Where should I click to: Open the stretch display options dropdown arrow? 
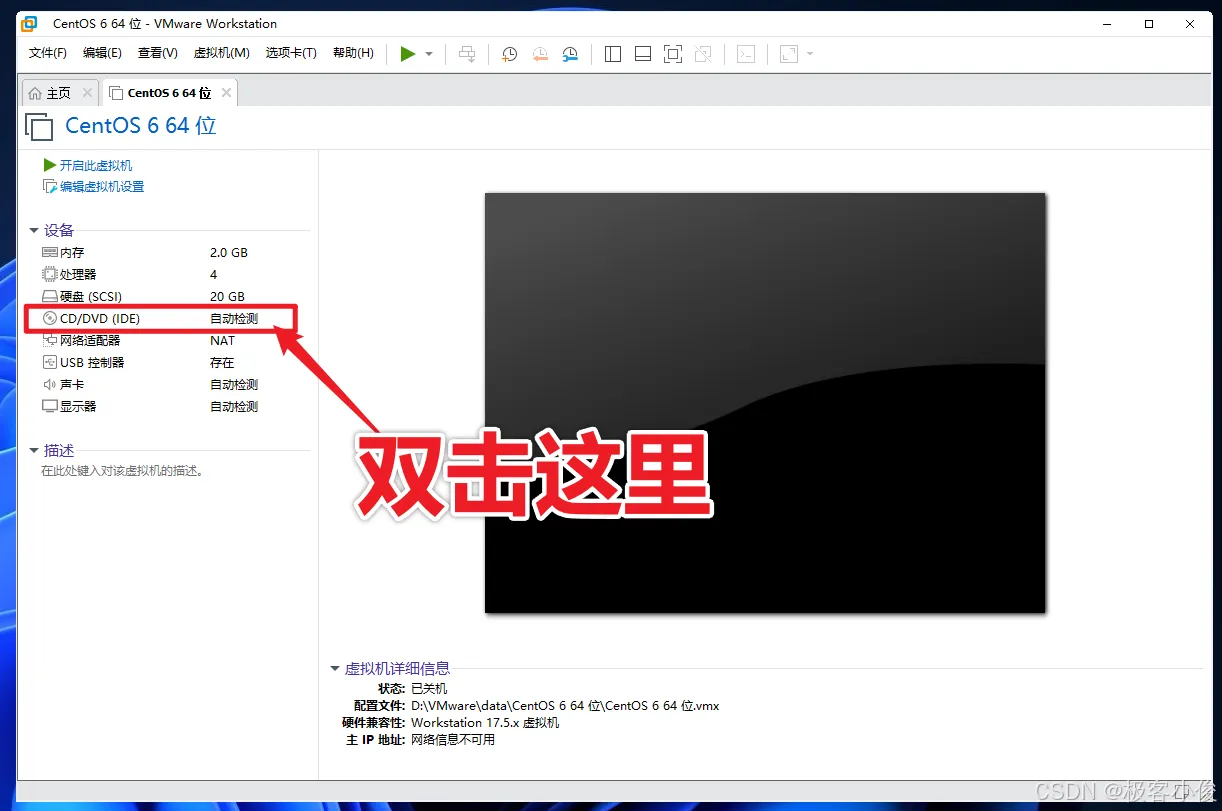(810, 54)
